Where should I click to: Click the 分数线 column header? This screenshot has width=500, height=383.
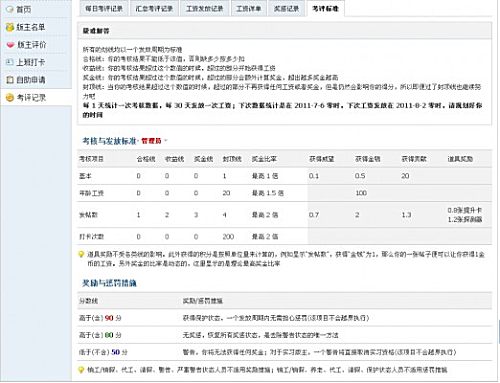tap(88, 301)
